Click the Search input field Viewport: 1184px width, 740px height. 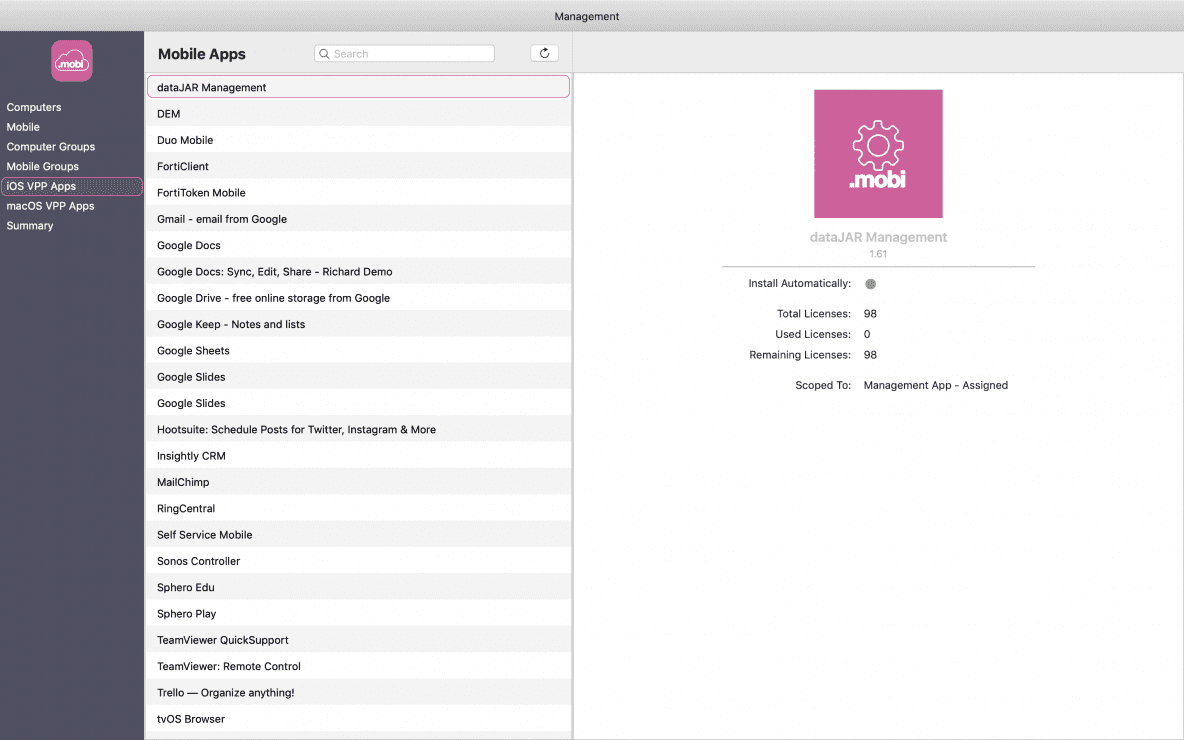click(410, 54)
